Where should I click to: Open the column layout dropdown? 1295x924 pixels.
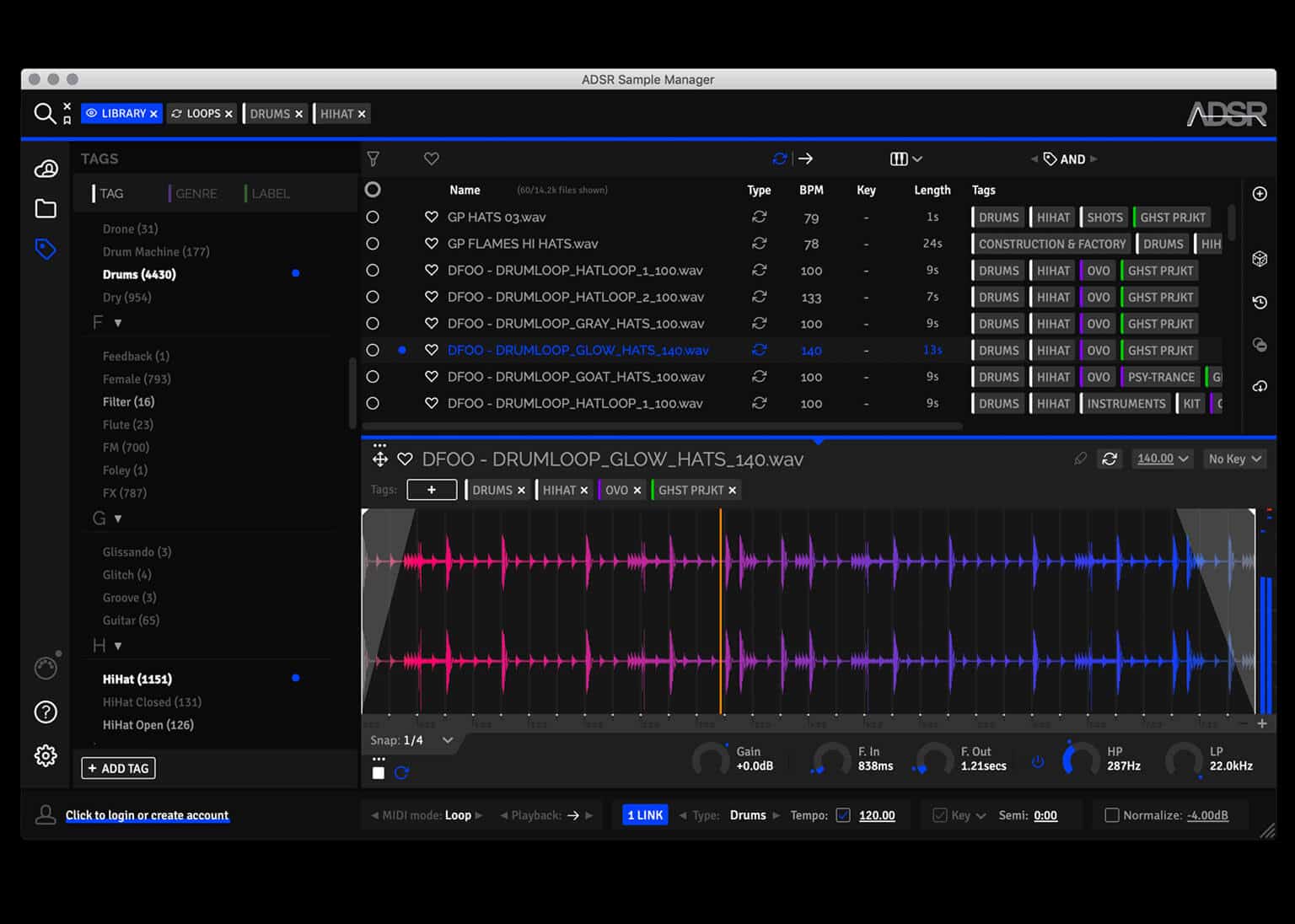tap(906, 158)
